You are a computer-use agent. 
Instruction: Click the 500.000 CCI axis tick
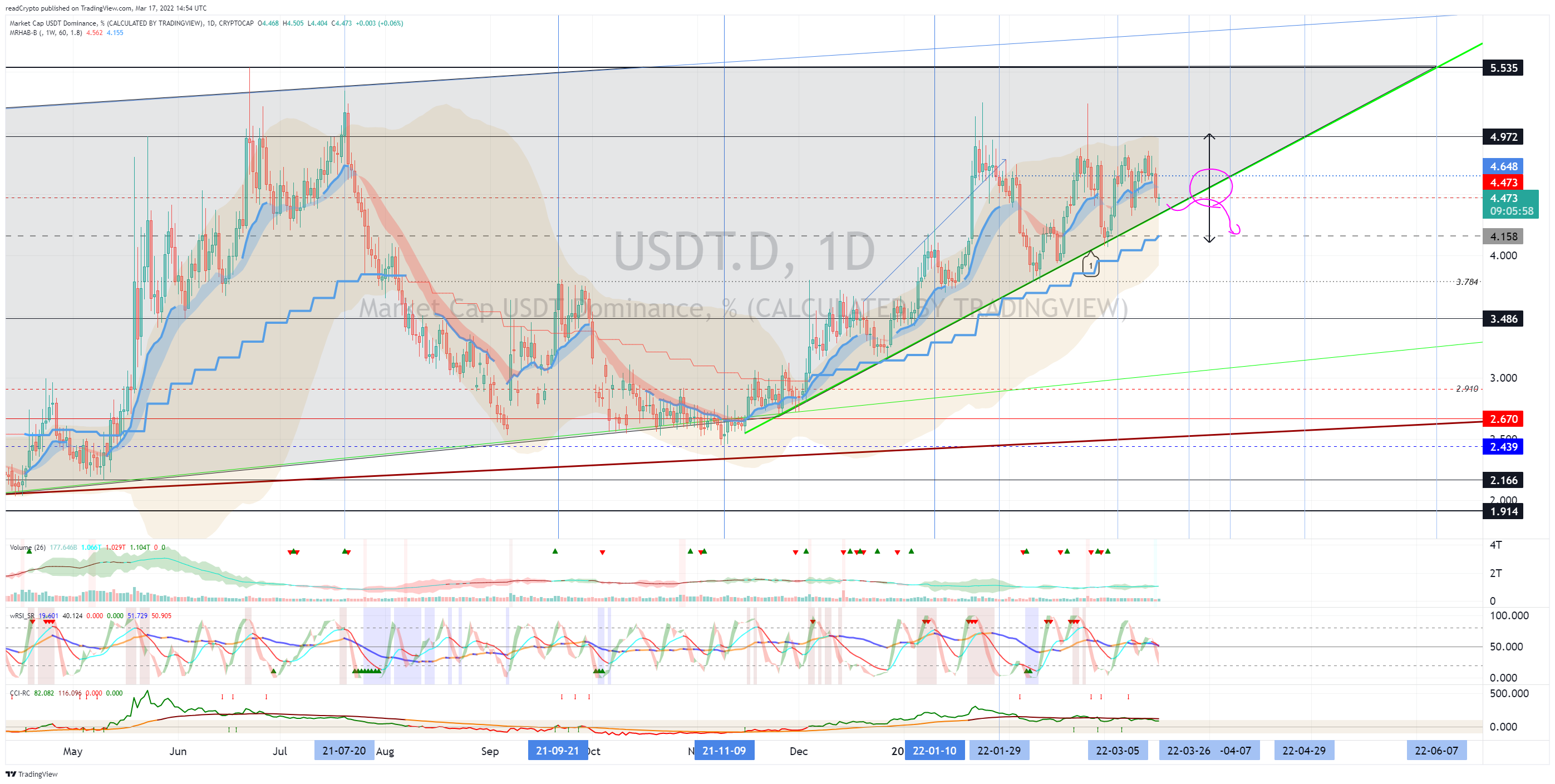1509,693
